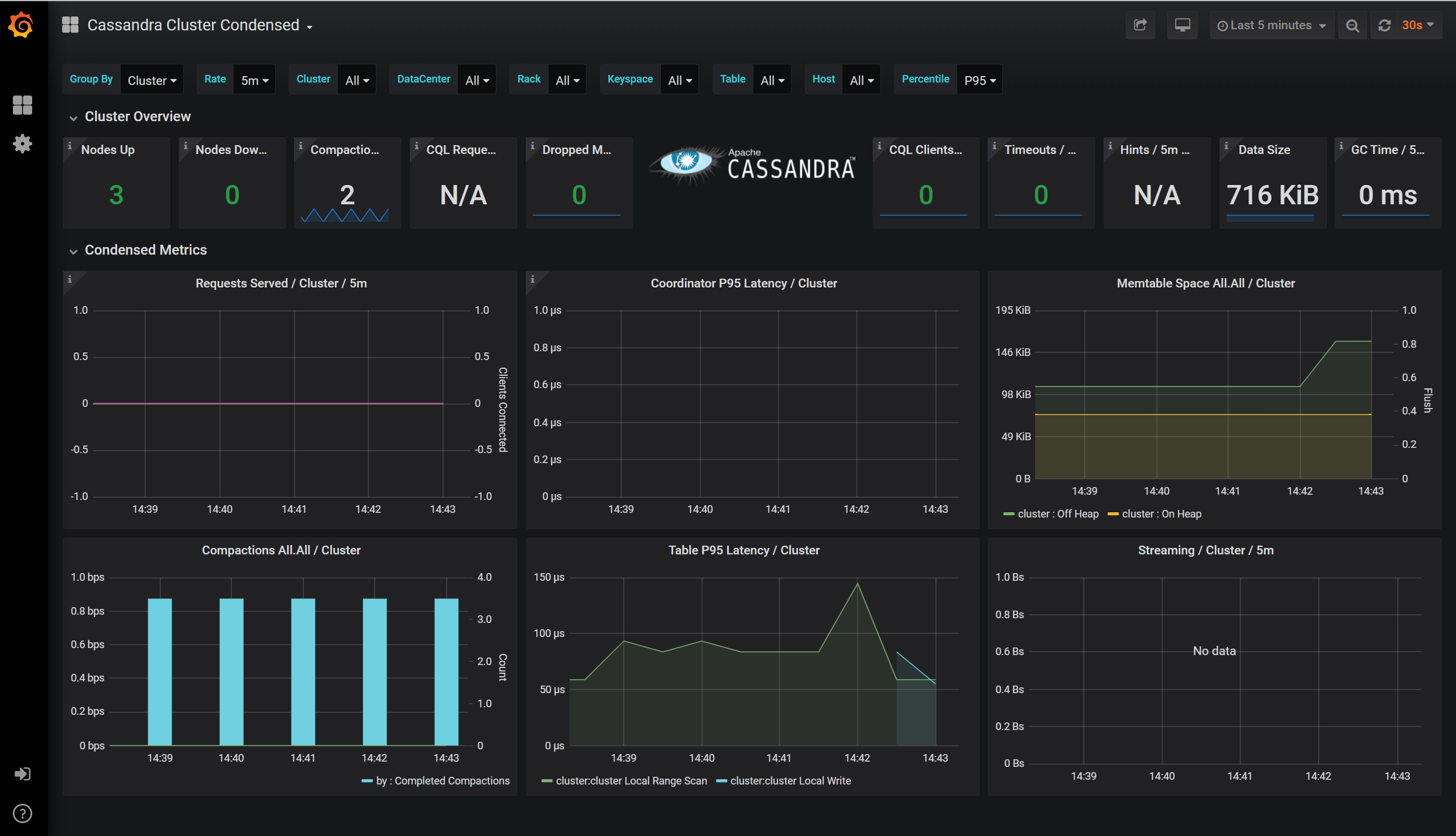Click the search magnifier icon
Viewport: 1456px width, 836px height.
tap(1353, 25)
